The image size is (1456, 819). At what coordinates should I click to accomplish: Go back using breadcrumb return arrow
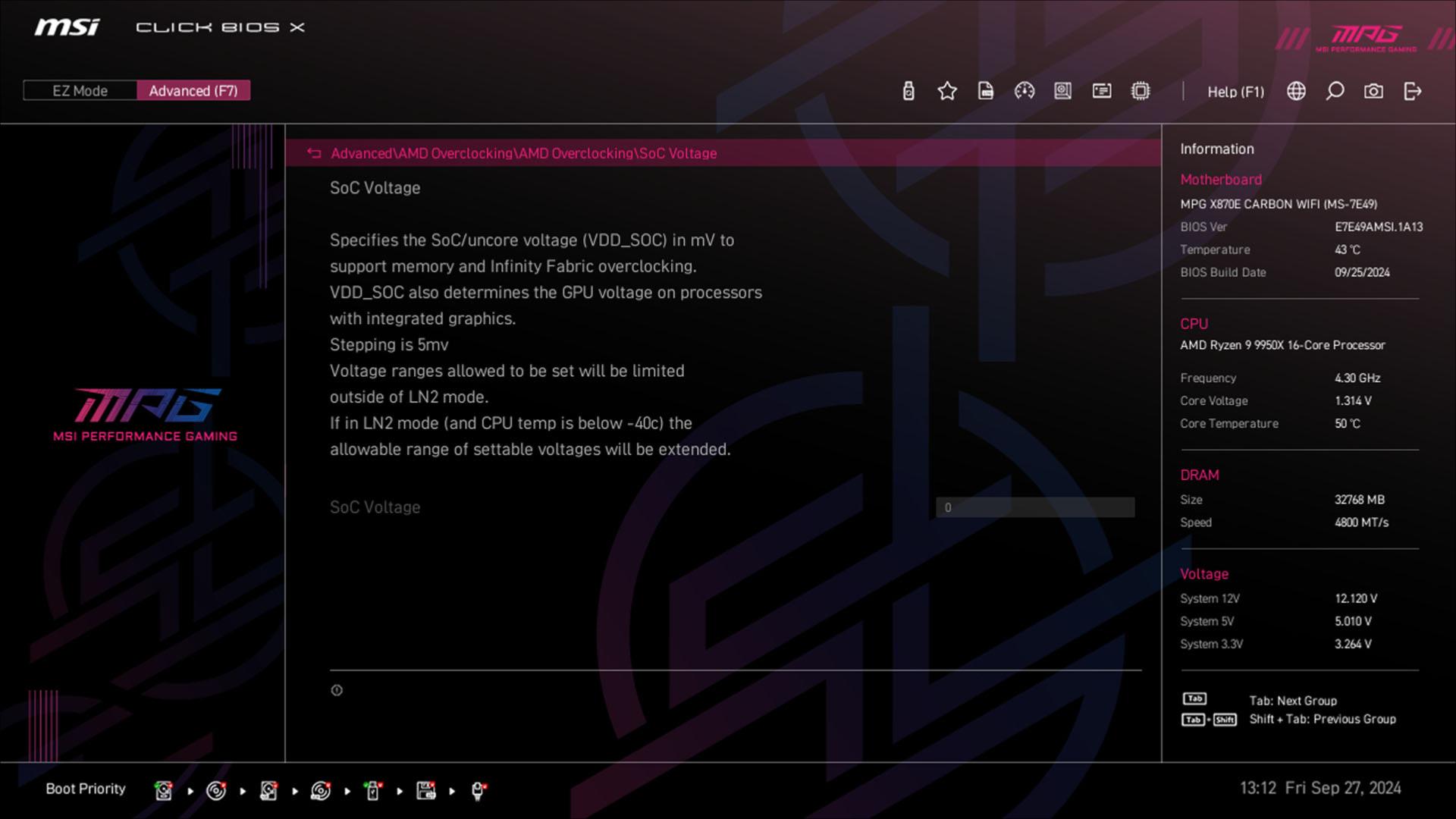pos(314,153)
